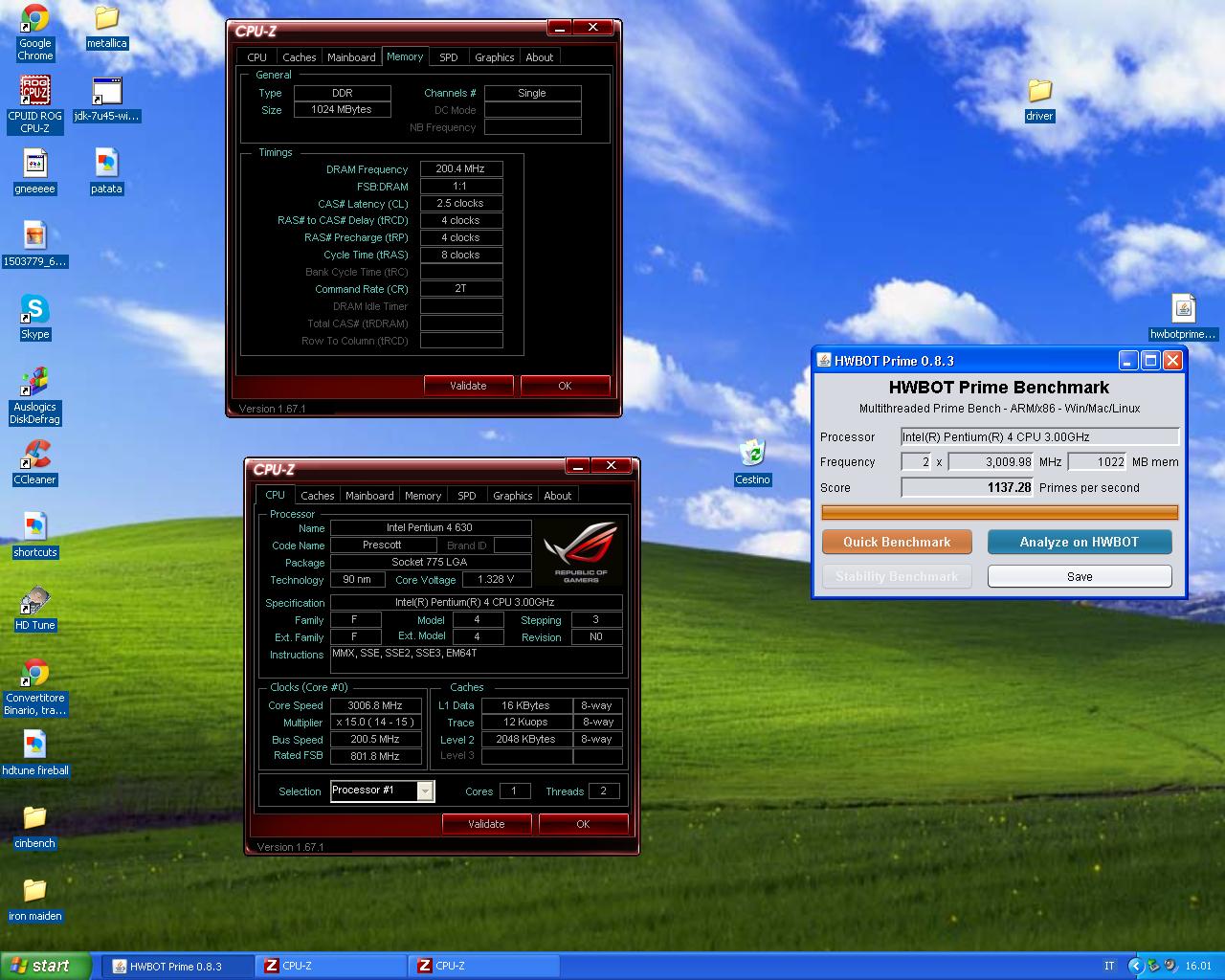Screen dimensions: 1225x980
Task: Select the Convertitore Binario Chrome shortcut
Action: click(x=35, y=687)
